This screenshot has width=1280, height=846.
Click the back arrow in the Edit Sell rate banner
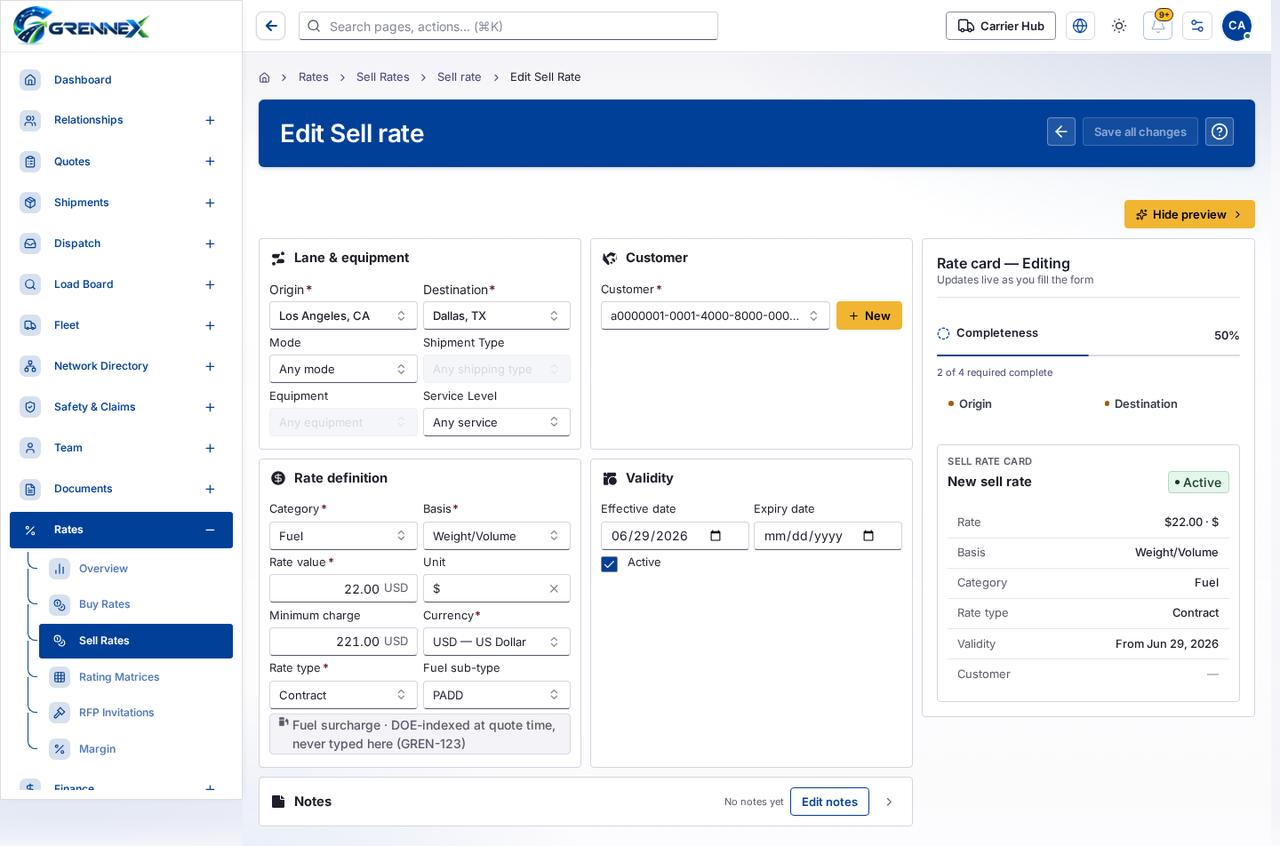(1061, 132)
